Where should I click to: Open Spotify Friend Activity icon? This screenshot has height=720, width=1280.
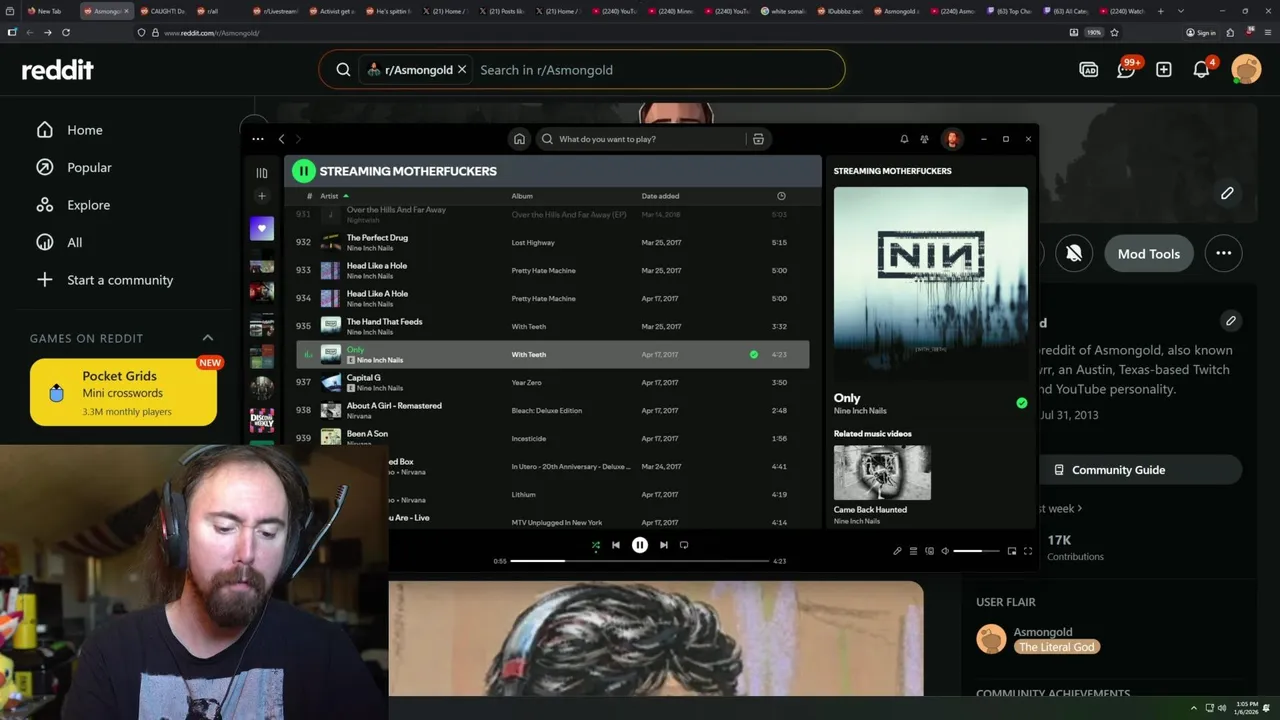click(x=924, y=139)
